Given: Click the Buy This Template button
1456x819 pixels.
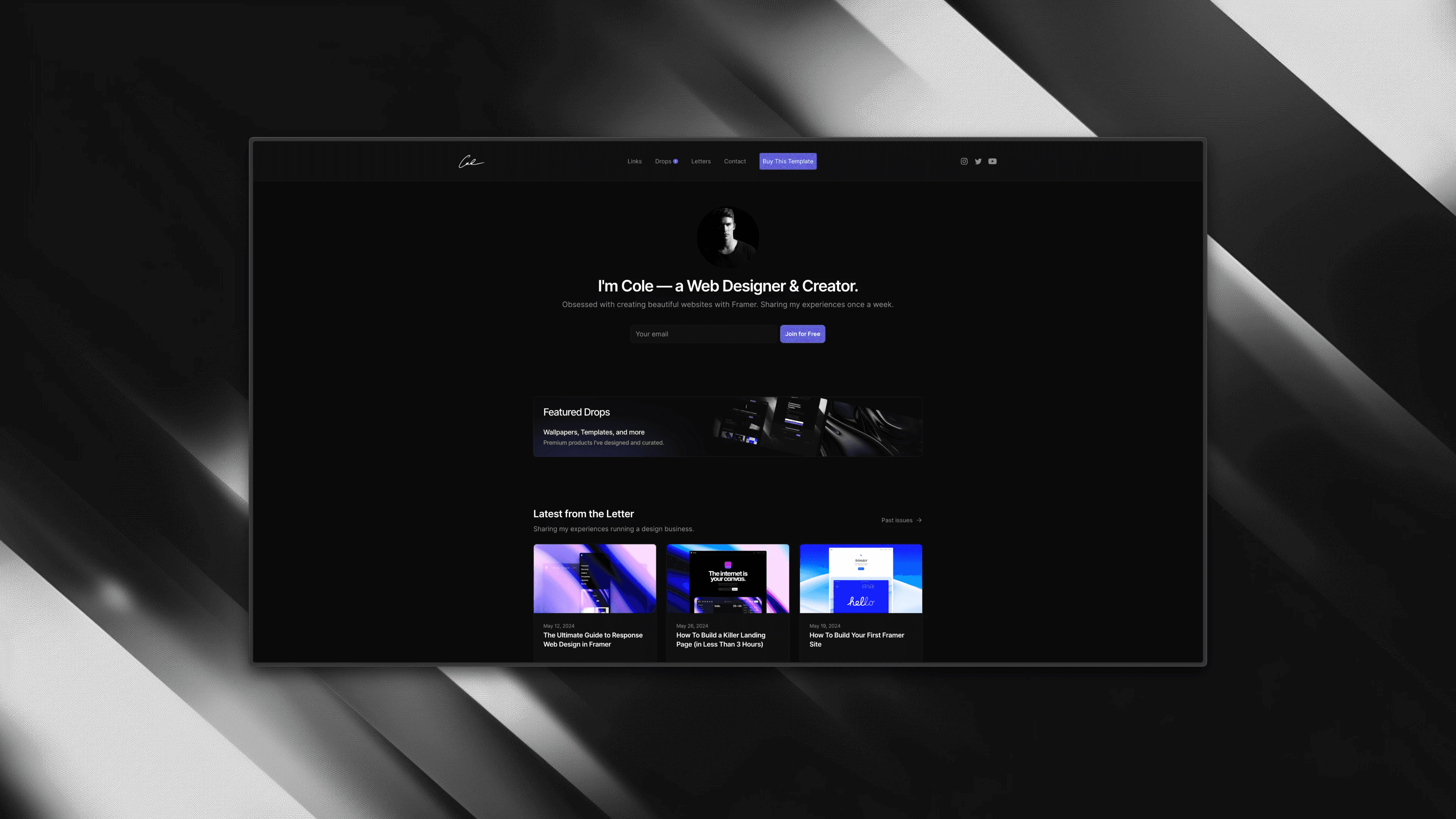Looking at the screenshot, I should 788,161.
